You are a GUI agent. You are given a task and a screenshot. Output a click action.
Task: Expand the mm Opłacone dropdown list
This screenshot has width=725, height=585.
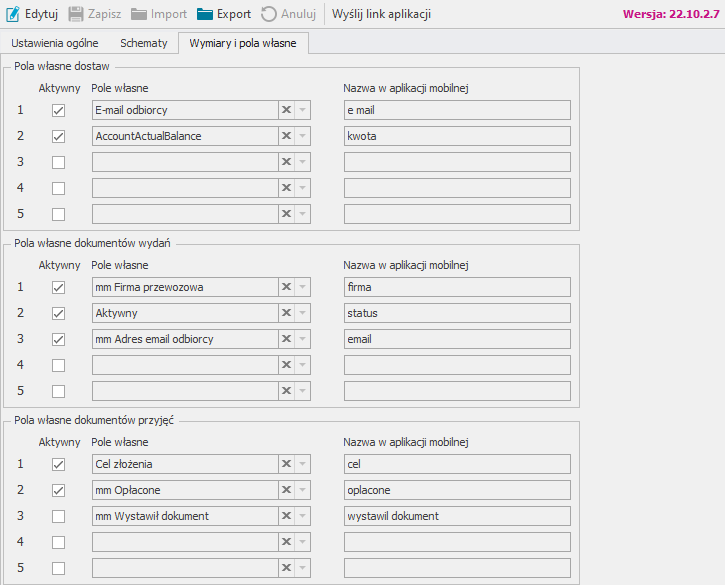(303, 490)
